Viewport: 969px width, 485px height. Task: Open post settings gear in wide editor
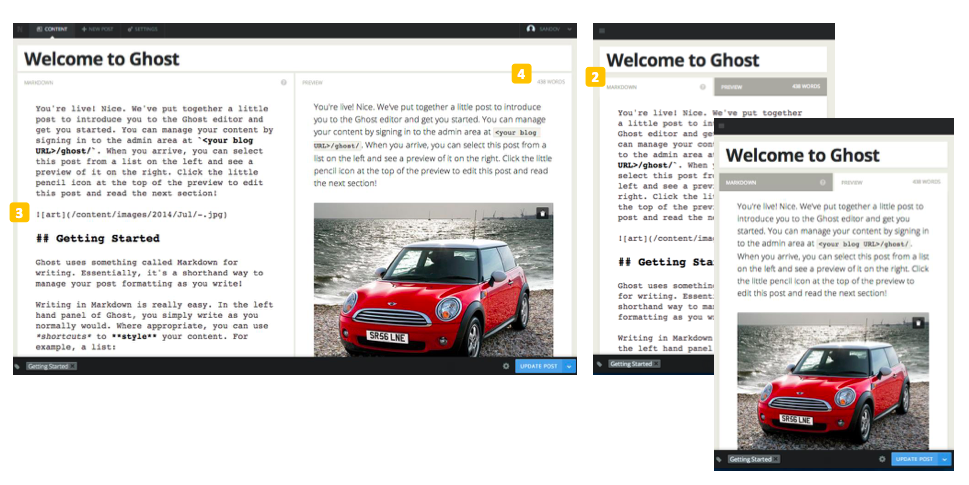[506, 366]
